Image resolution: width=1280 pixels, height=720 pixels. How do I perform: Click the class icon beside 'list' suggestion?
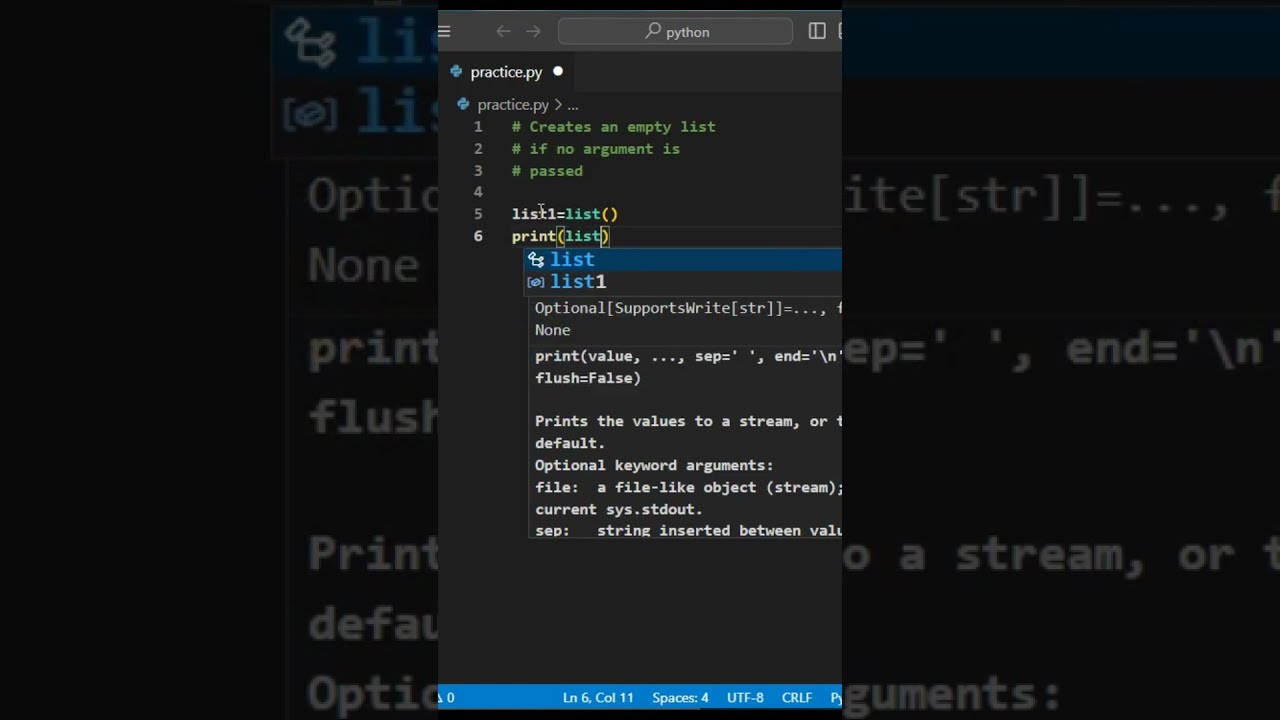[536, 259]
